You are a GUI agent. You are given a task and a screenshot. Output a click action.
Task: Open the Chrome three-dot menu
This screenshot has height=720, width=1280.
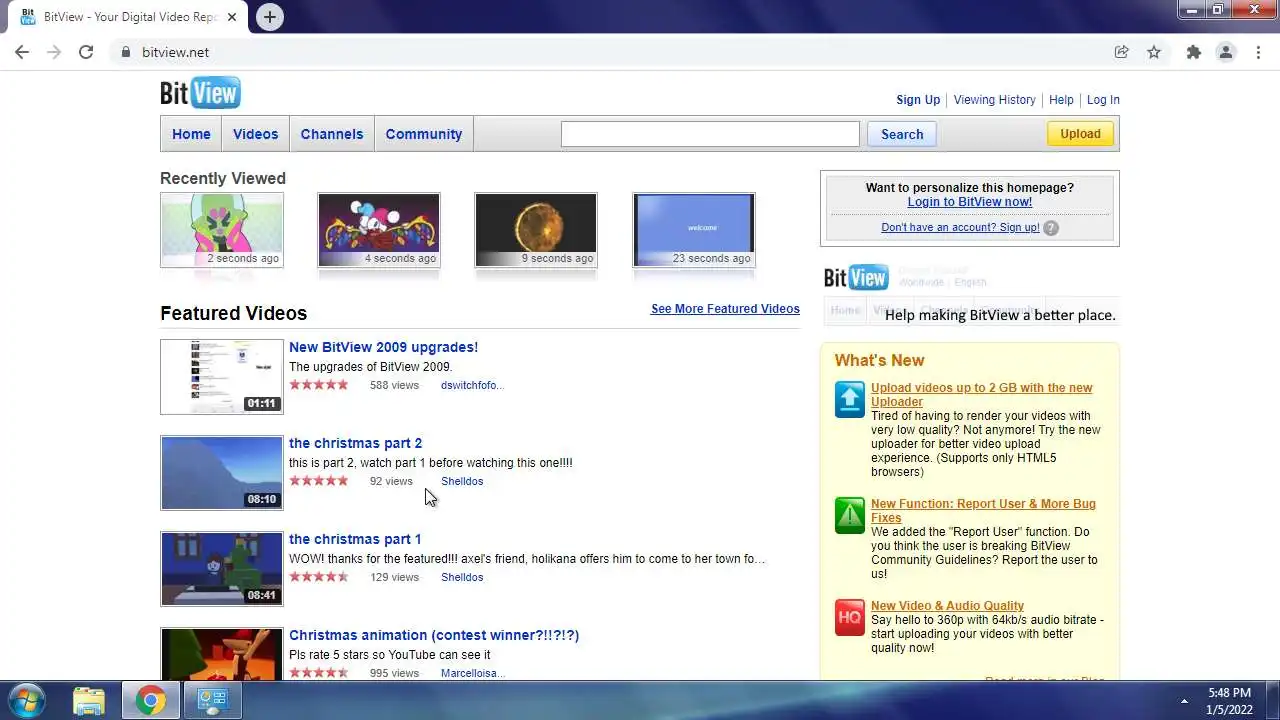1258,52
